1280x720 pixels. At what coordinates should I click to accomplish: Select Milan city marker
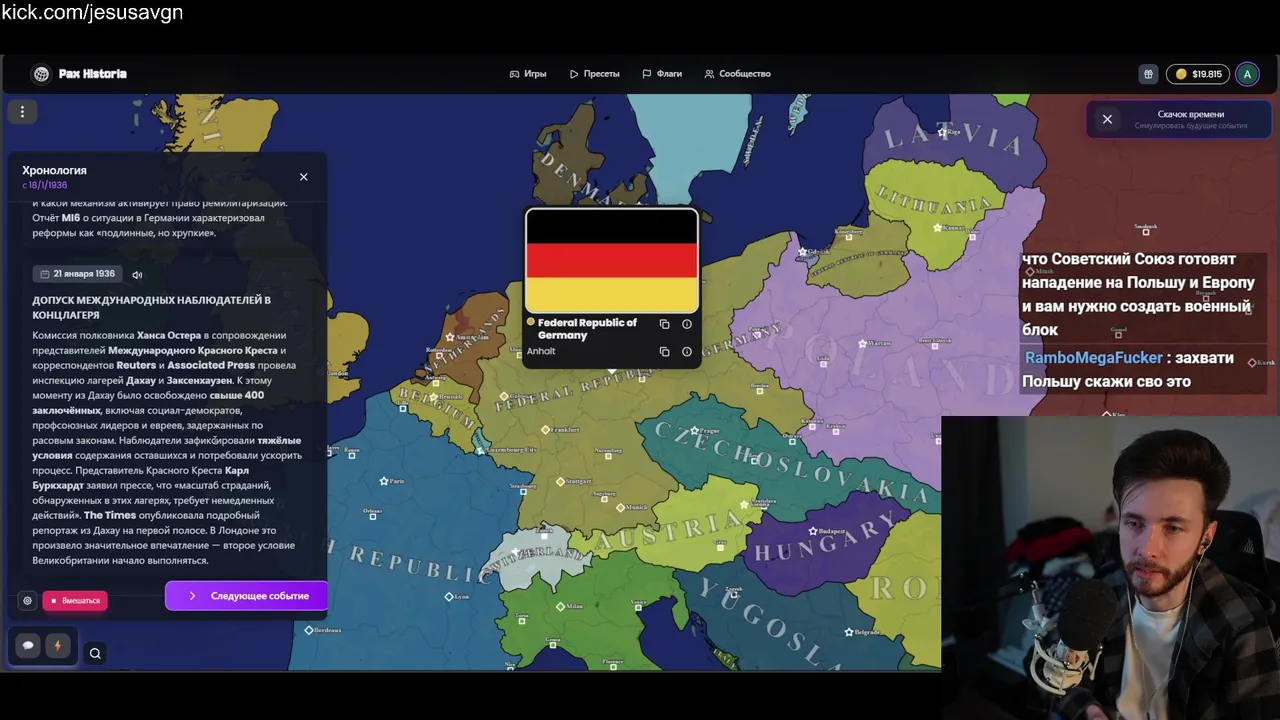point(562,606)
